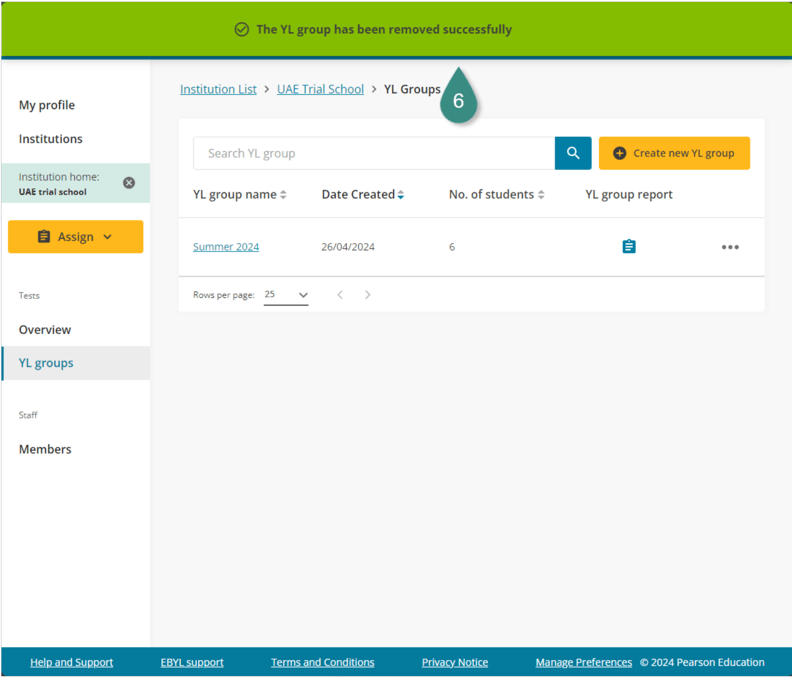Image resolution: width=792 pixels, height=678 pixels.
Task: Expand the Assign dropdown button
Action: tap(76, 237)
